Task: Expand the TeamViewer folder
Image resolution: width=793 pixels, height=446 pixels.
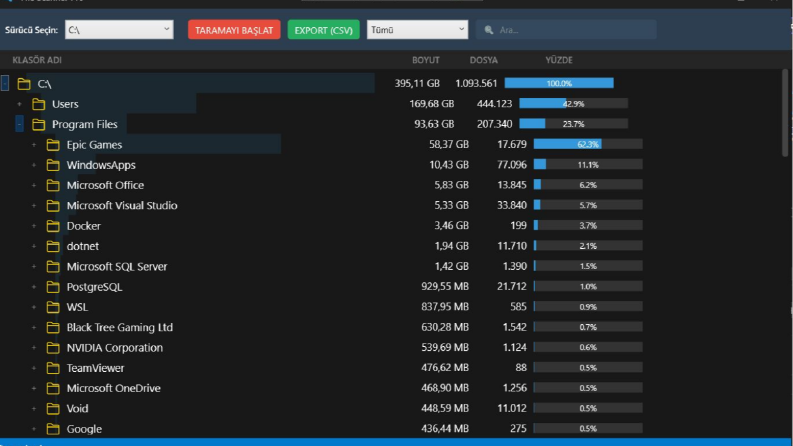Action: tap(34, 368)
